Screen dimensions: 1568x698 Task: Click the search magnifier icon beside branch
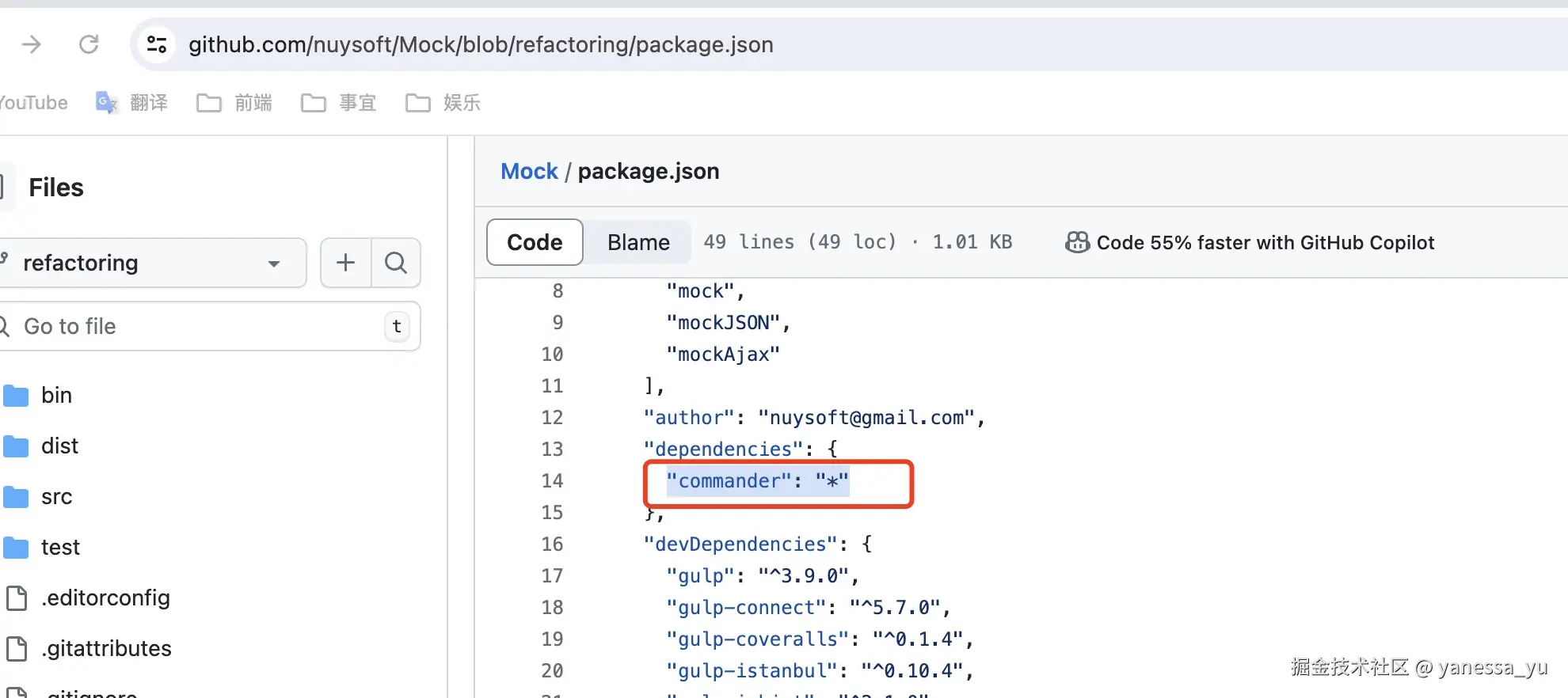[x=396, y=263]
